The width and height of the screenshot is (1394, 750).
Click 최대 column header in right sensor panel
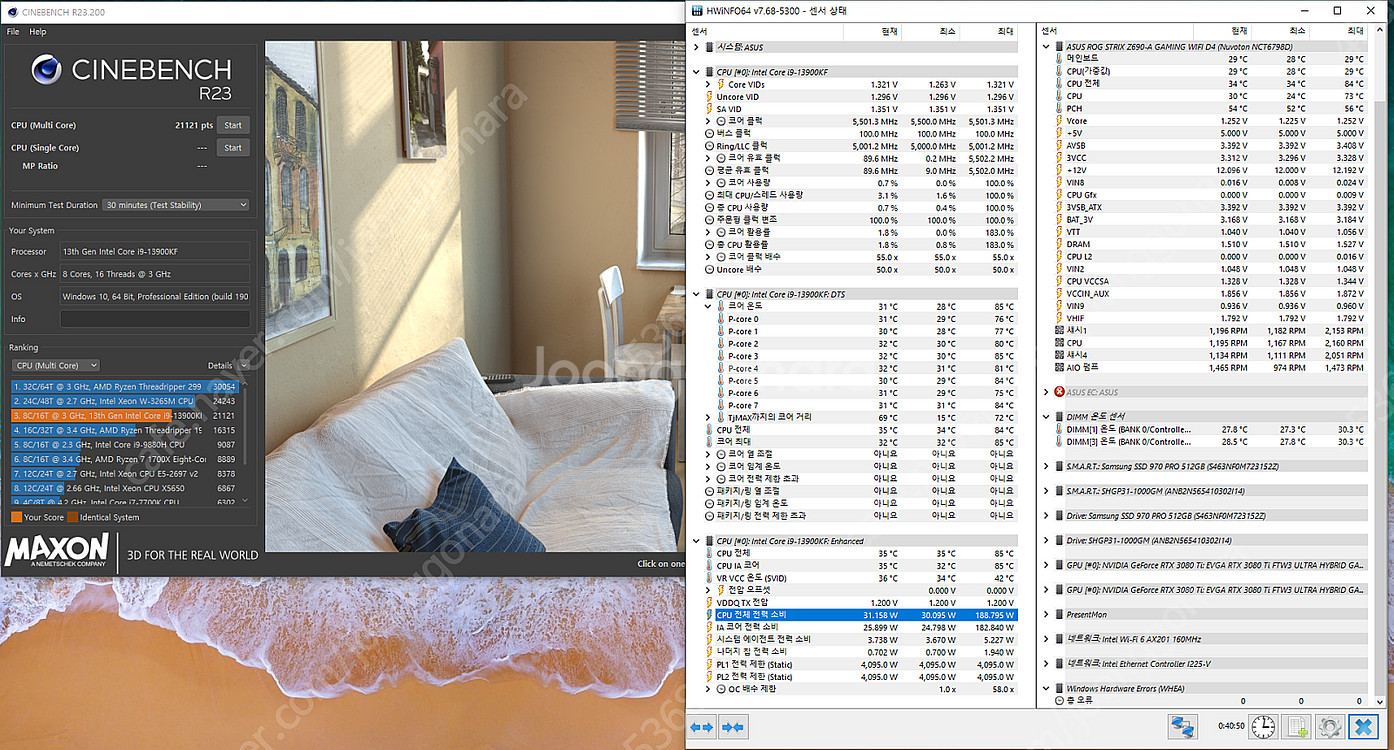1338,32
